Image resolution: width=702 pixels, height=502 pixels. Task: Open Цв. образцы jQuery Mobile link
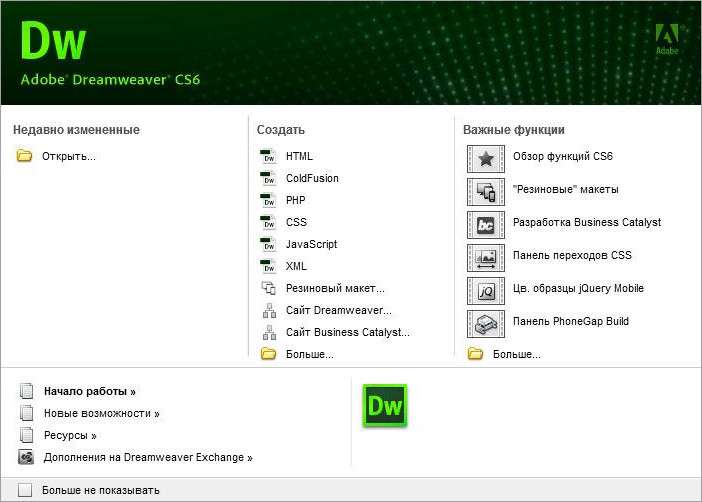click(x=578, y=288)
